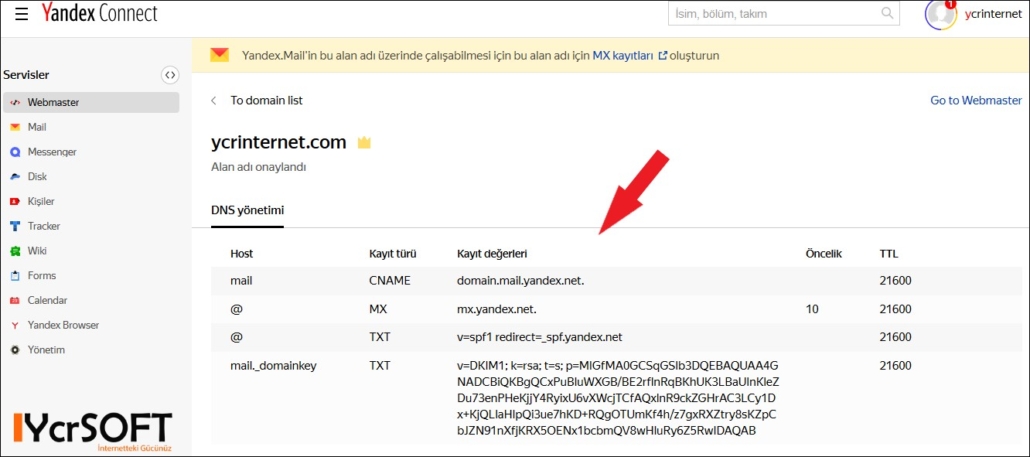The height and width of the screenshot is (457, 1030).
Task: Click the Yandex Browser icon in the sidebar
Action: pos(16,325)
